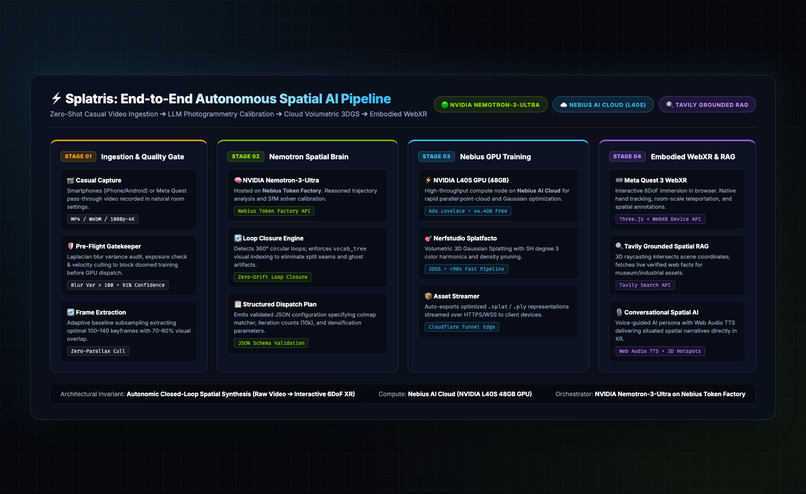Select the TAVILY GROUNDED RAG purple badge

(x=707, y=104)
